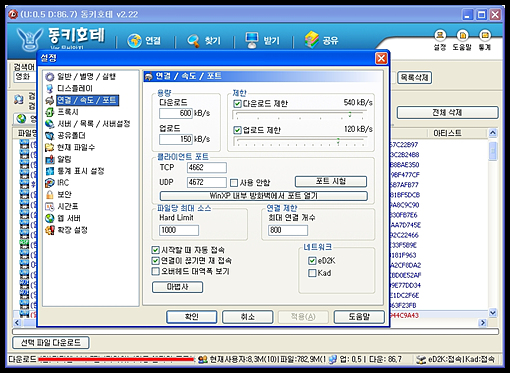Click WinXP 내부 방화벽에서 포트 열기 button
This screenshot has height=373, width=510.
(x=264, y=196)
